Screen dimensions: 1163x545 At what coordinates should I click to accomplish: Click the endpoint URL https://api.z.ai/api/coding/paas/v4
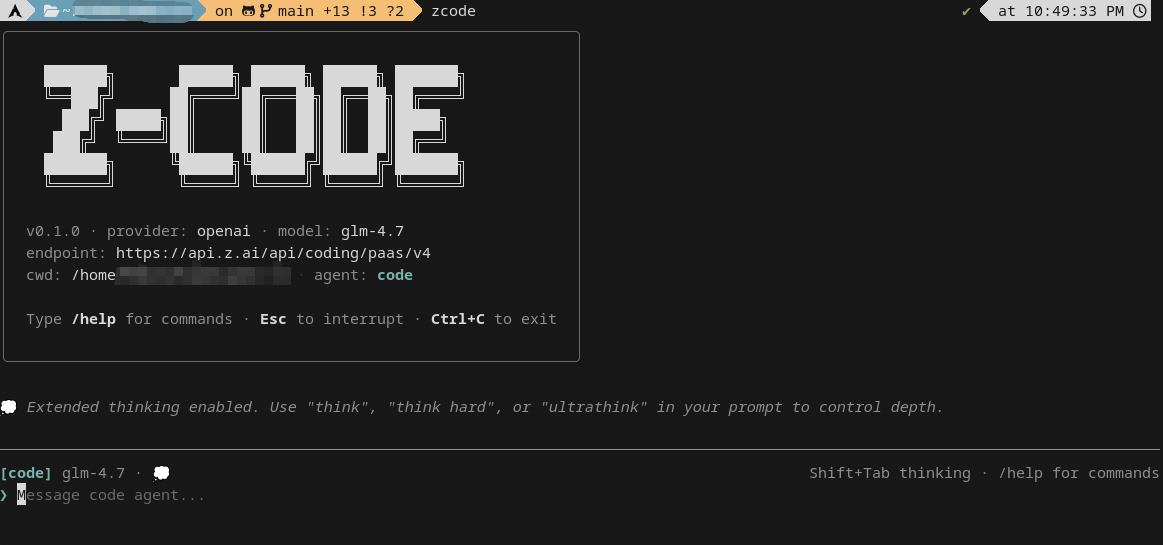(x=273, y=253)
